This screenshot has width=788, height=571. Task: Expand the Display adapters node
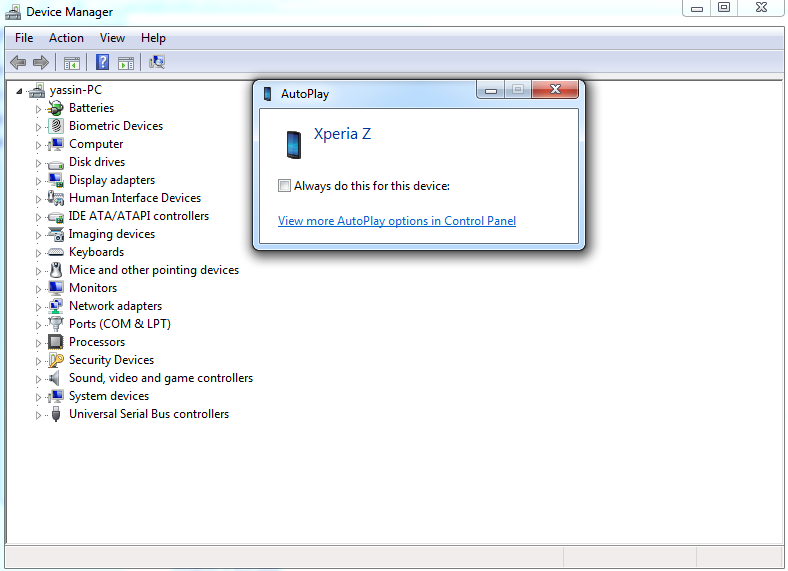tap(38, 181)
